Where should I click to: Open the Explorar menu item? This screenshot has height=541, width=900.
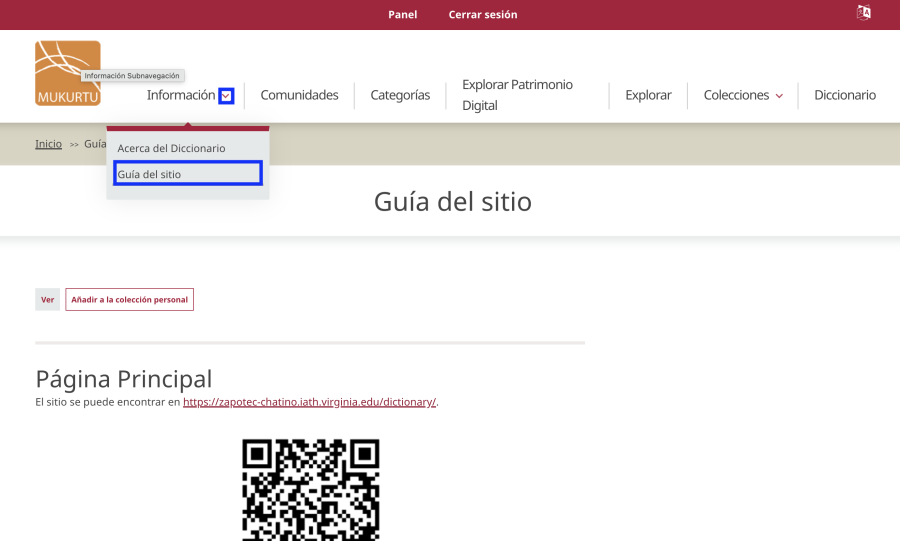[x=648, y=95]
